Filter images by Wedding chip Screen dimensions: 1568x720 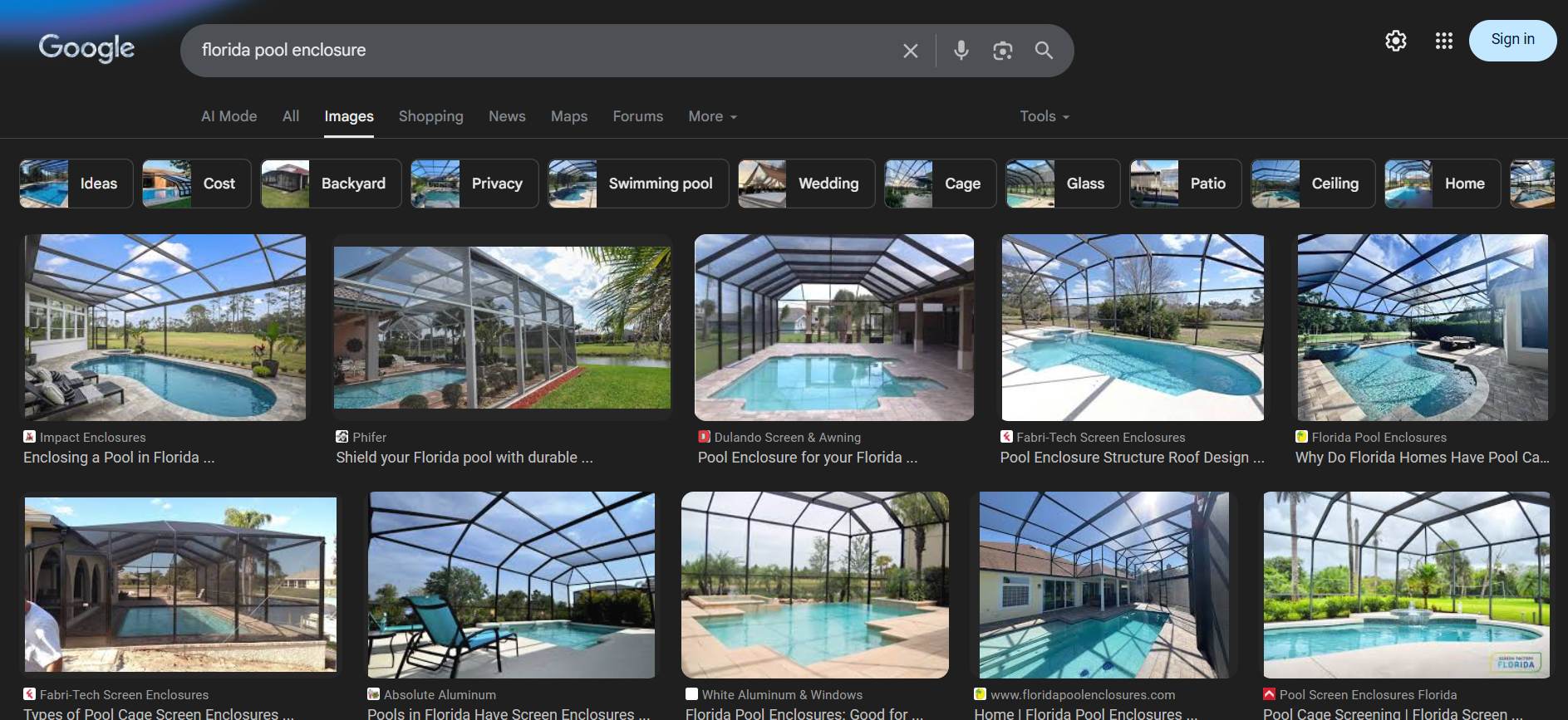pos(806,184)
